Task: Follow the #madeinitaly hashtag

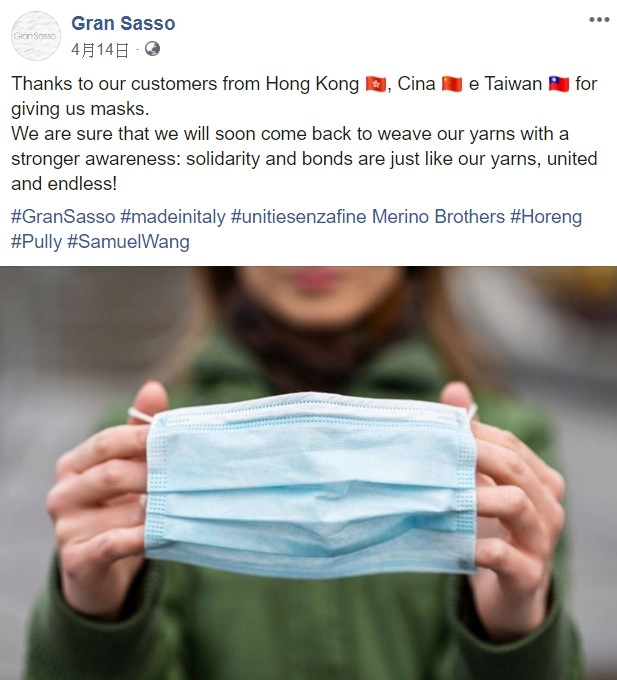Action: pyautogui.click(x=173, y=216)
